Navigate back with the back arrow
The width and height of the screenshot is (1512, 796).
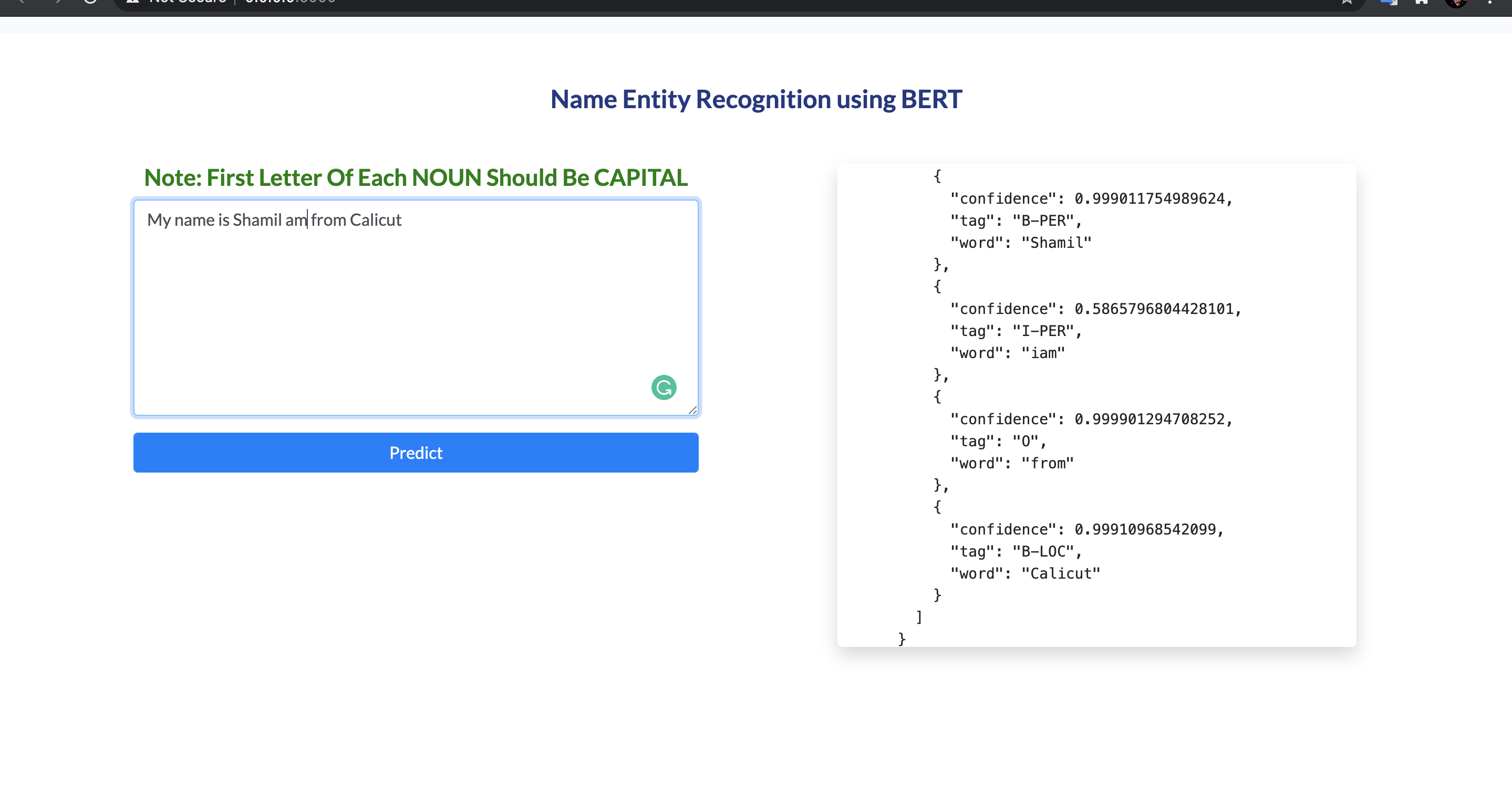click(21, 2)
